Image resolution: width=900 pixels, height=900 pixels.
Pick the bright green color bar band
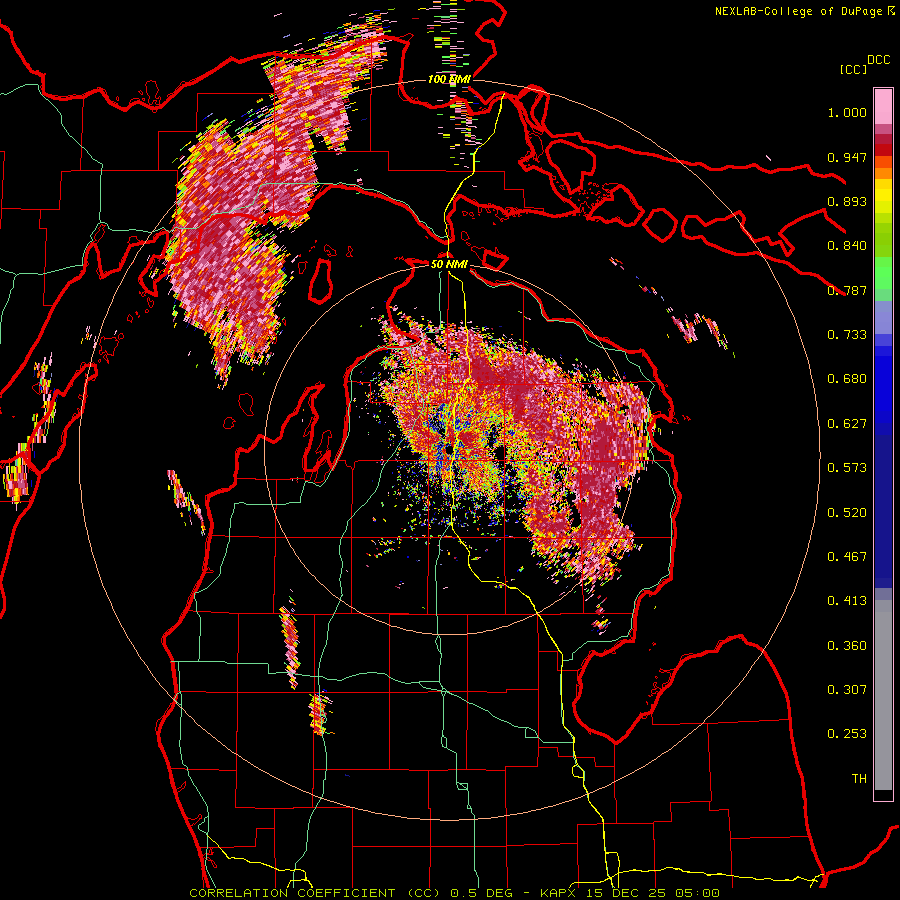(883, 273)
